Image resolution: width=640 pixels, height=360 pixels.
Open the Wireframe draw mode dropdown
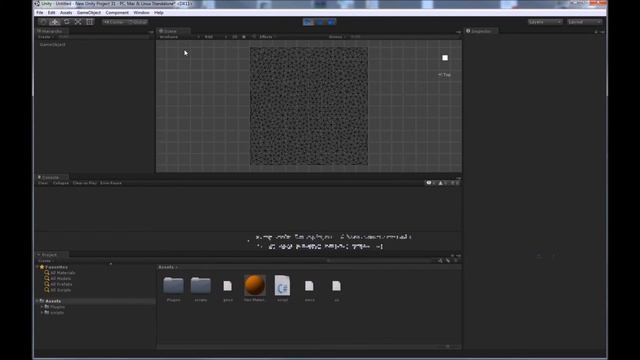point(179,37)
